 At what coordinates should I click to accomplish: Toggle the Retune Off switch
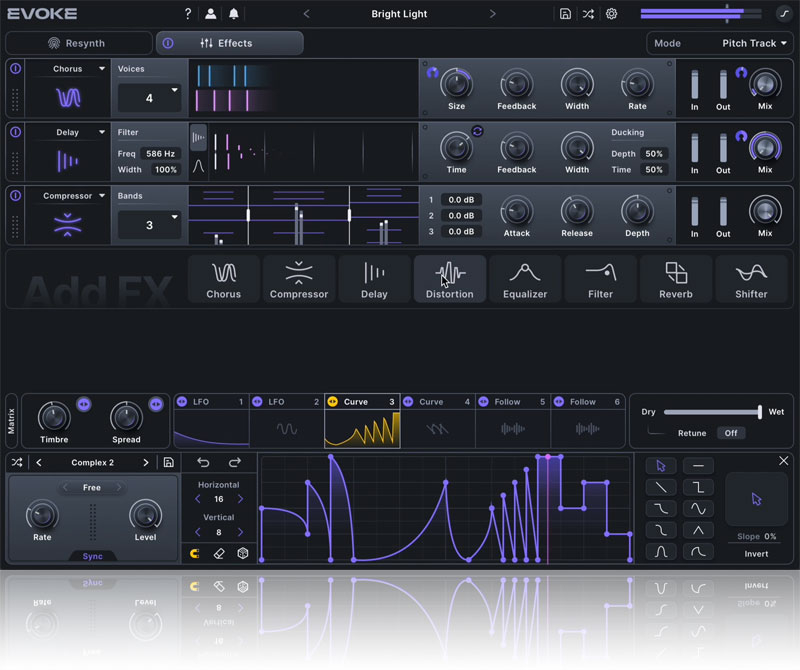pos(731,433)
